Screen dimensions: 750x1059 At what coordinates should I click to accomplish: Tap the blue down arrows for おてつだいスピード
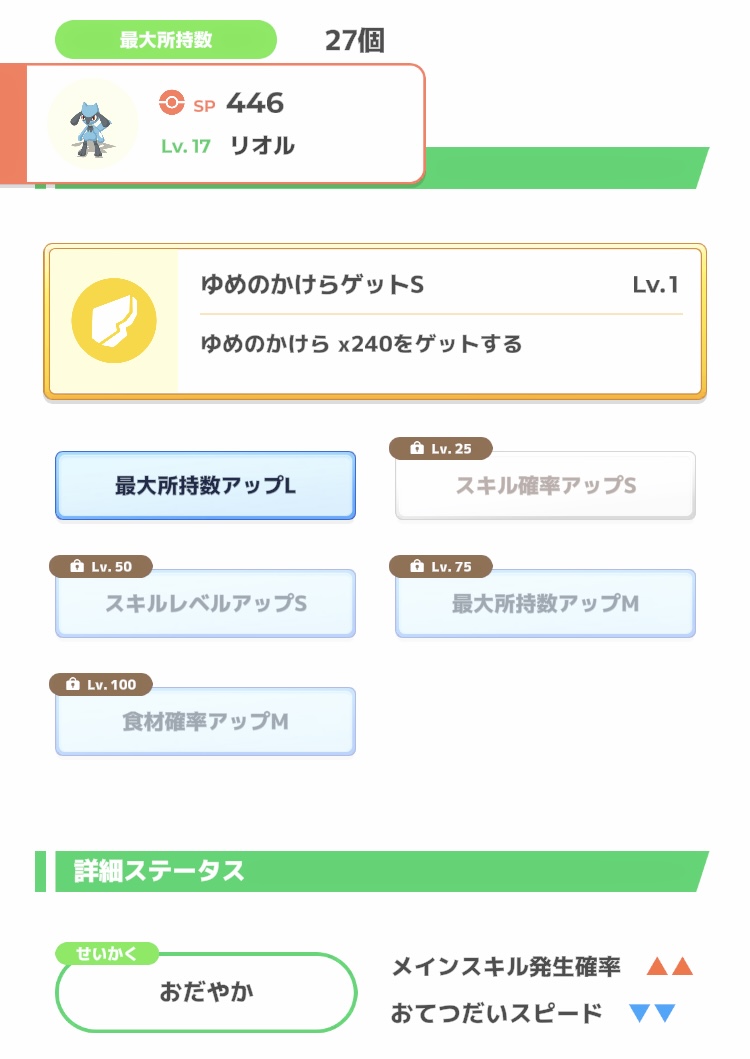(652, 1014)
